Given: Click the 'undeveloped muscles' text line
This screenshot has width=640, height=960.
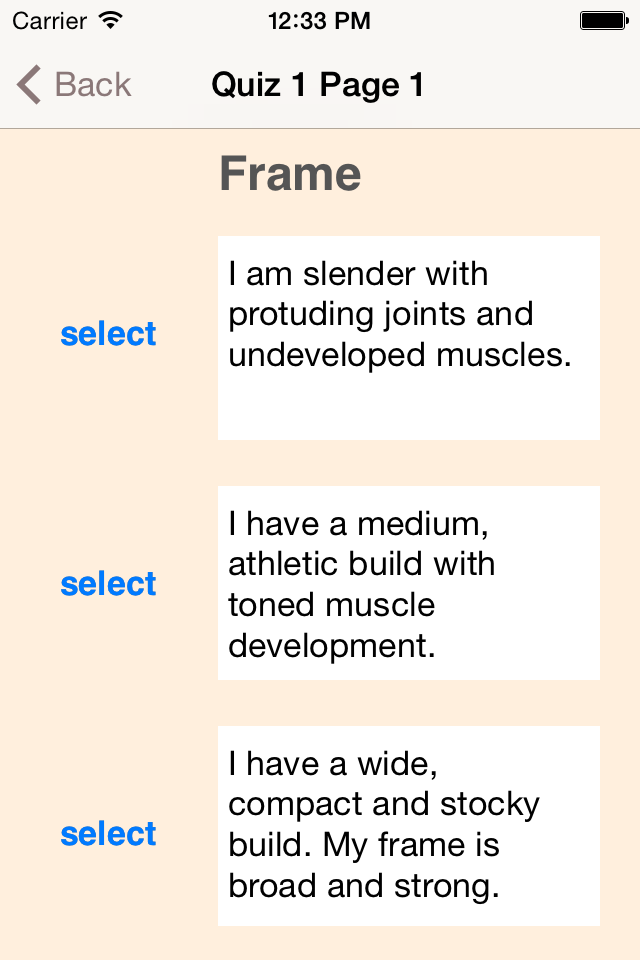Looking at the screenshot, I should [400, 355].
